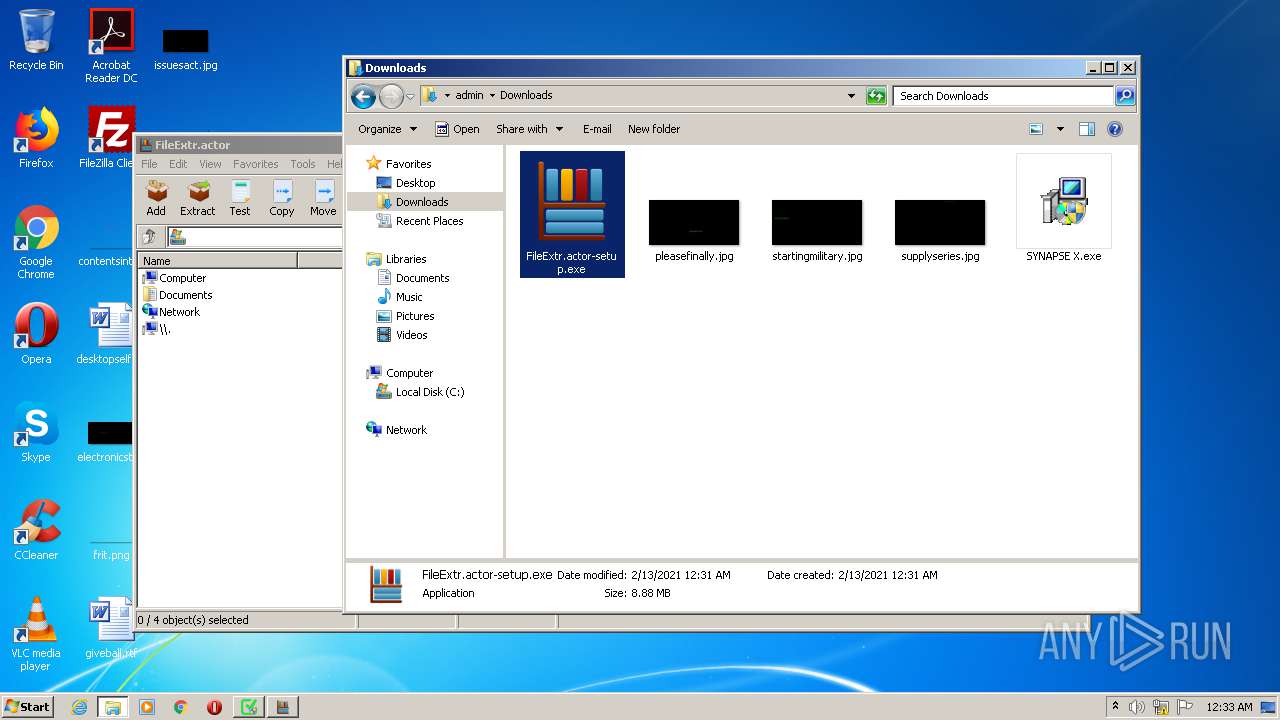Select Computer in FileExtr.actor list
This screenshot has width=1280, height=720.
click(175, 278)
